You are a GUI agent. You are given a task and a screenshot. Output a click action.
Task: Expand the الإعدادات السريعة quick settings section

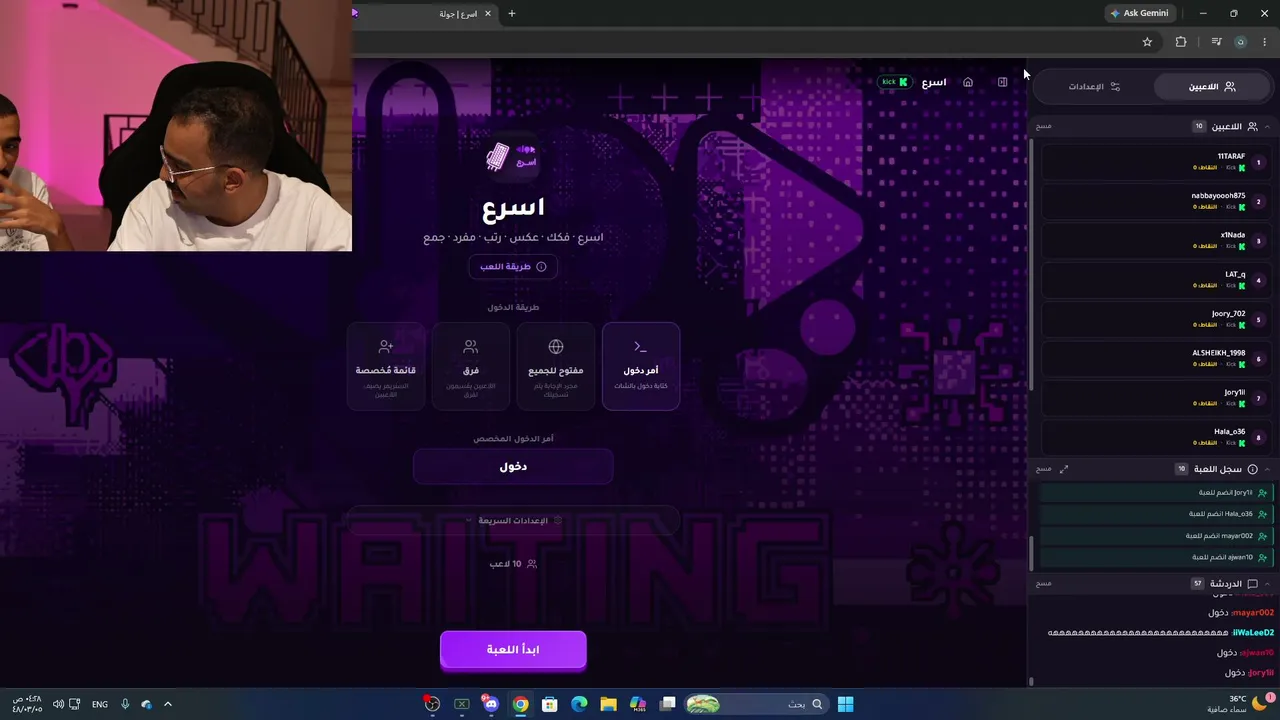pos(513,521)
